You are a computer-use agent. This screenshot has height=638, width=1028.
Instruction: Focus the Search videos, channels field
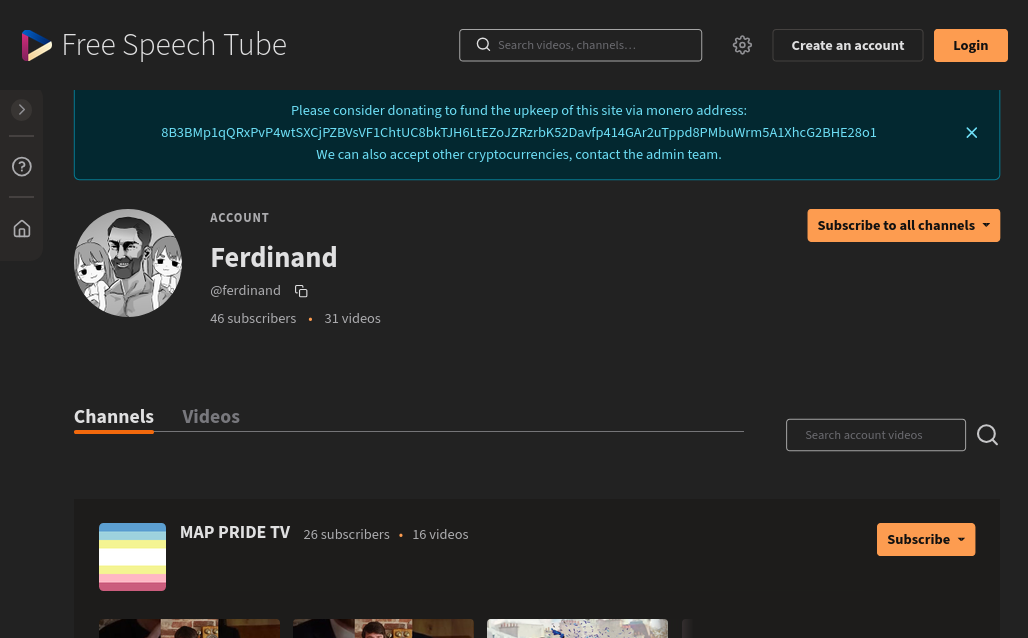click(x=580, y=45)
